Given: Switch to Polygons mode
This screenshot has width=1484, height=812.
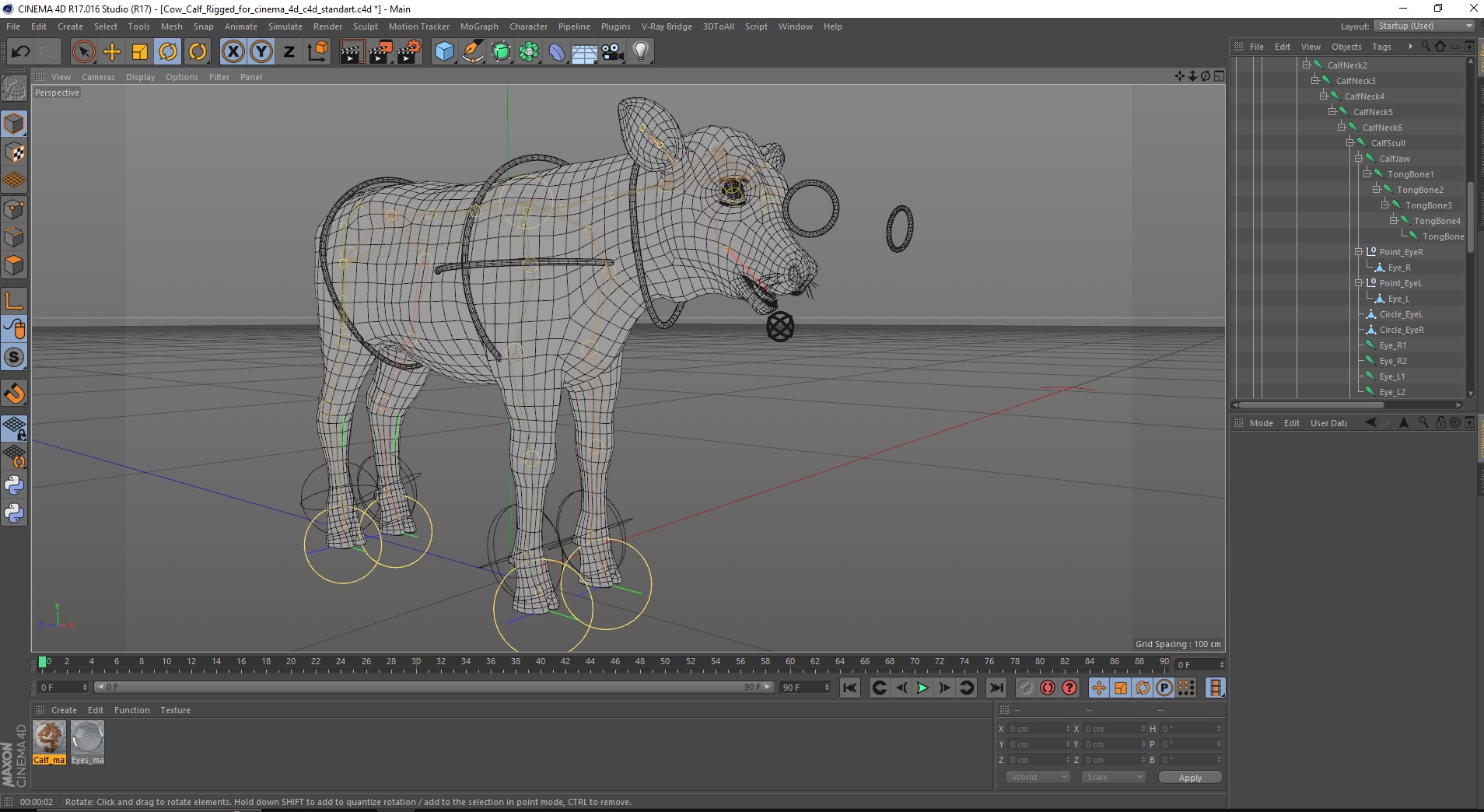Looking at the screenshot, I should (14, 265).
